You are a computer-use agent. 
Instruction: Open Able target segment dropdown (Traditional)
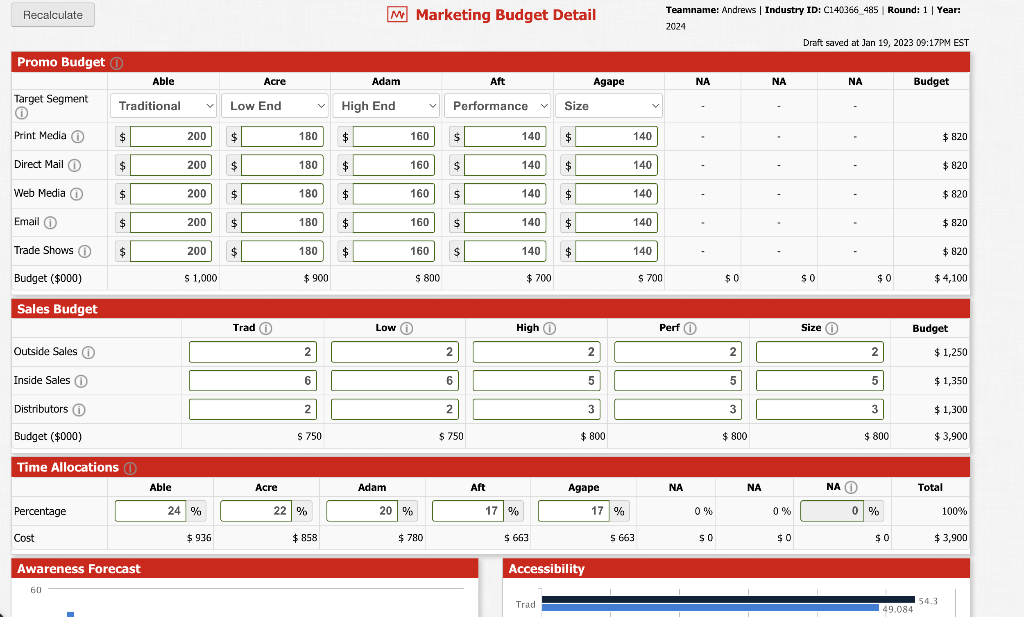tap(163, 106)
